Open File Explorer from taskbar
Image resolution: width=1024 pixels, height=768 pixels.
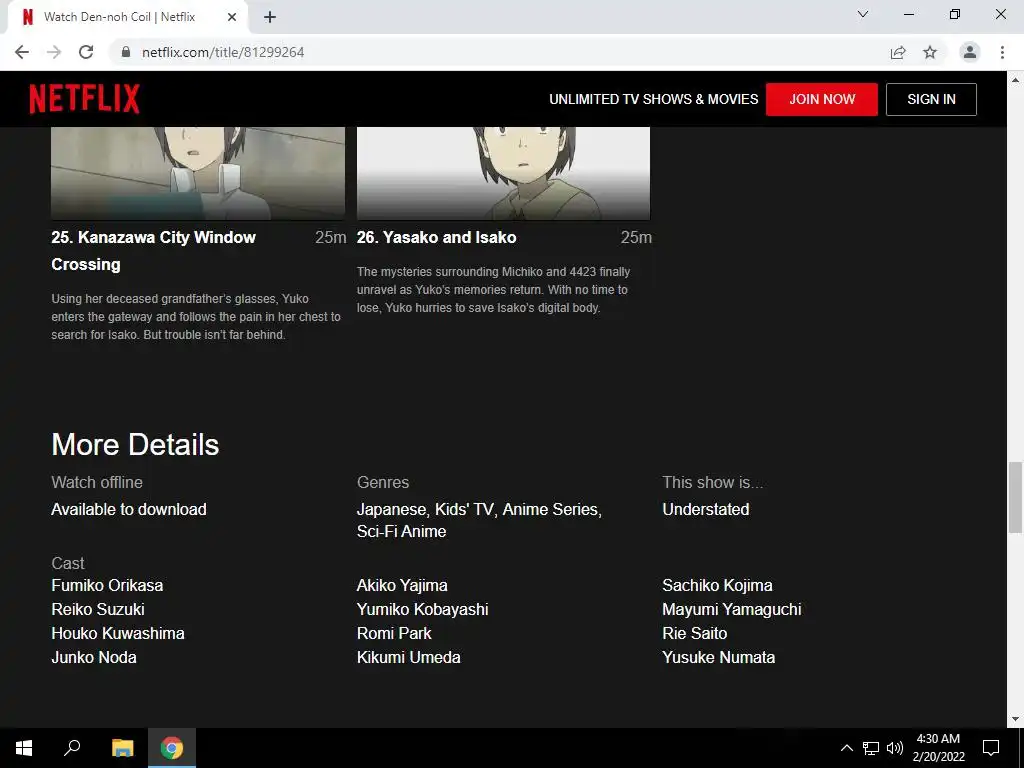(122, 748)
